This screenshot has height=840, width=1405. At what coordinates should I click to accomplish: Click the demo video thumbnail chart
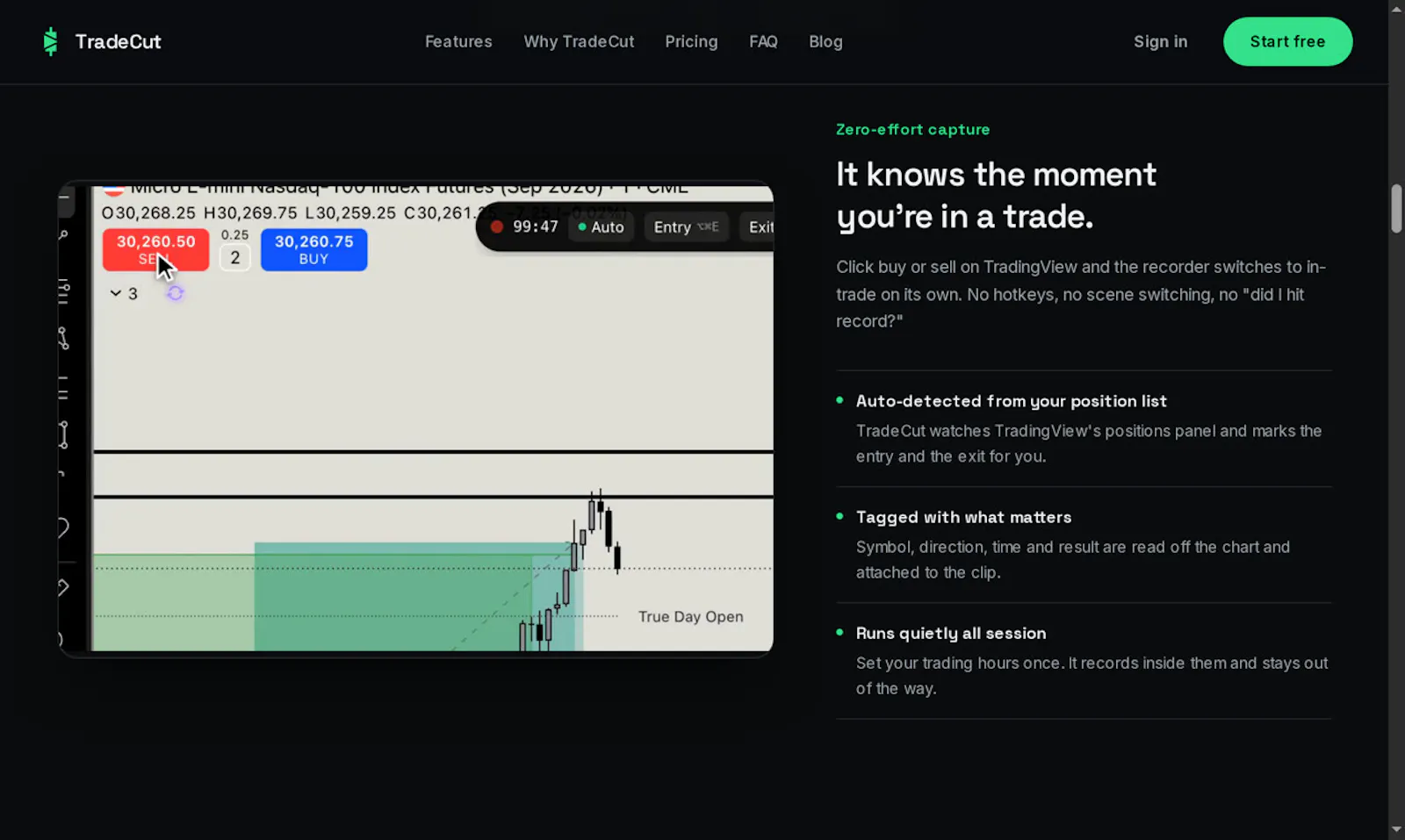coord(415,419)
